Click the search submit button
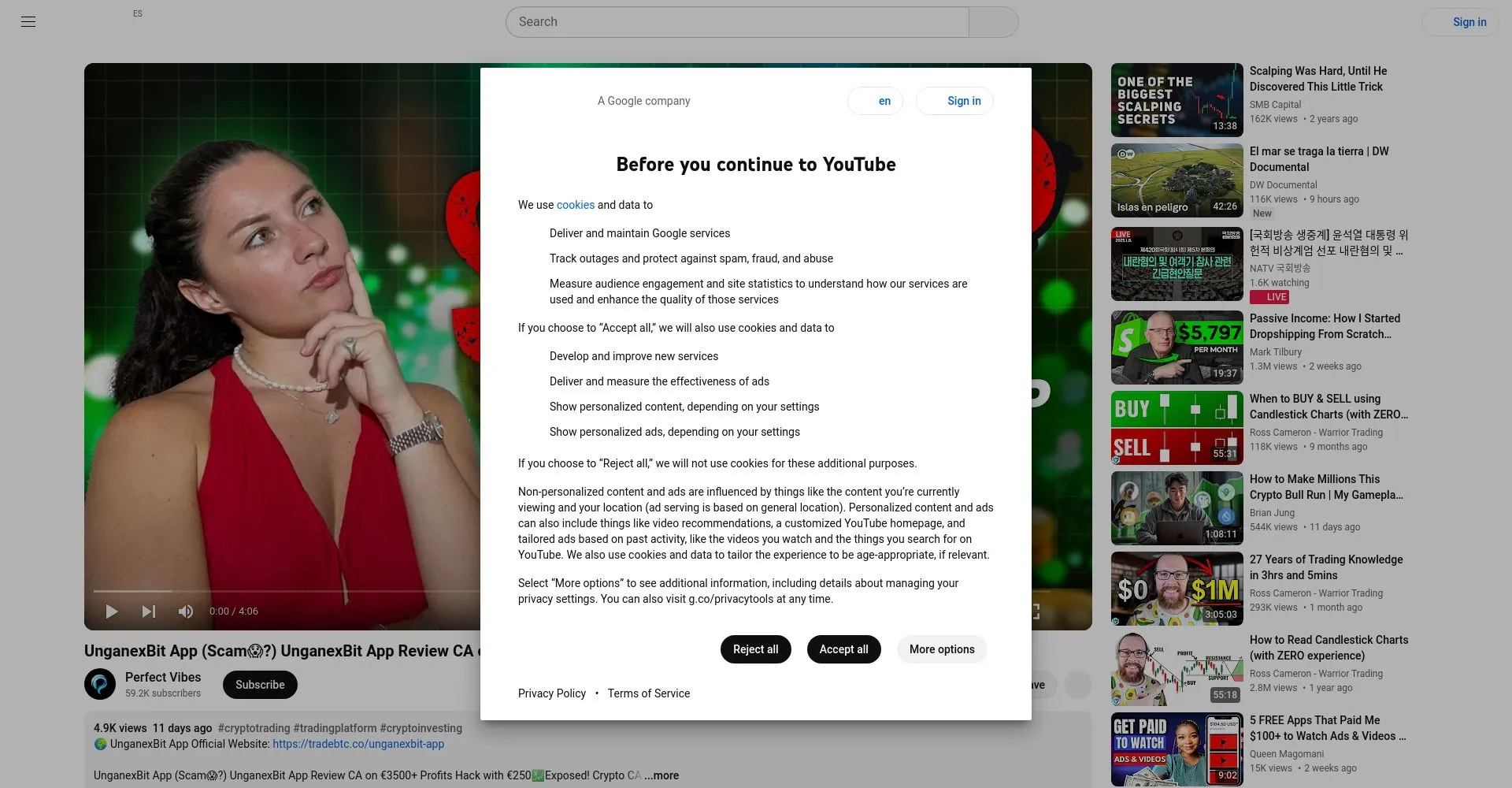The image size is (1512, 788). pyautogui.click(x=994, y=22)
